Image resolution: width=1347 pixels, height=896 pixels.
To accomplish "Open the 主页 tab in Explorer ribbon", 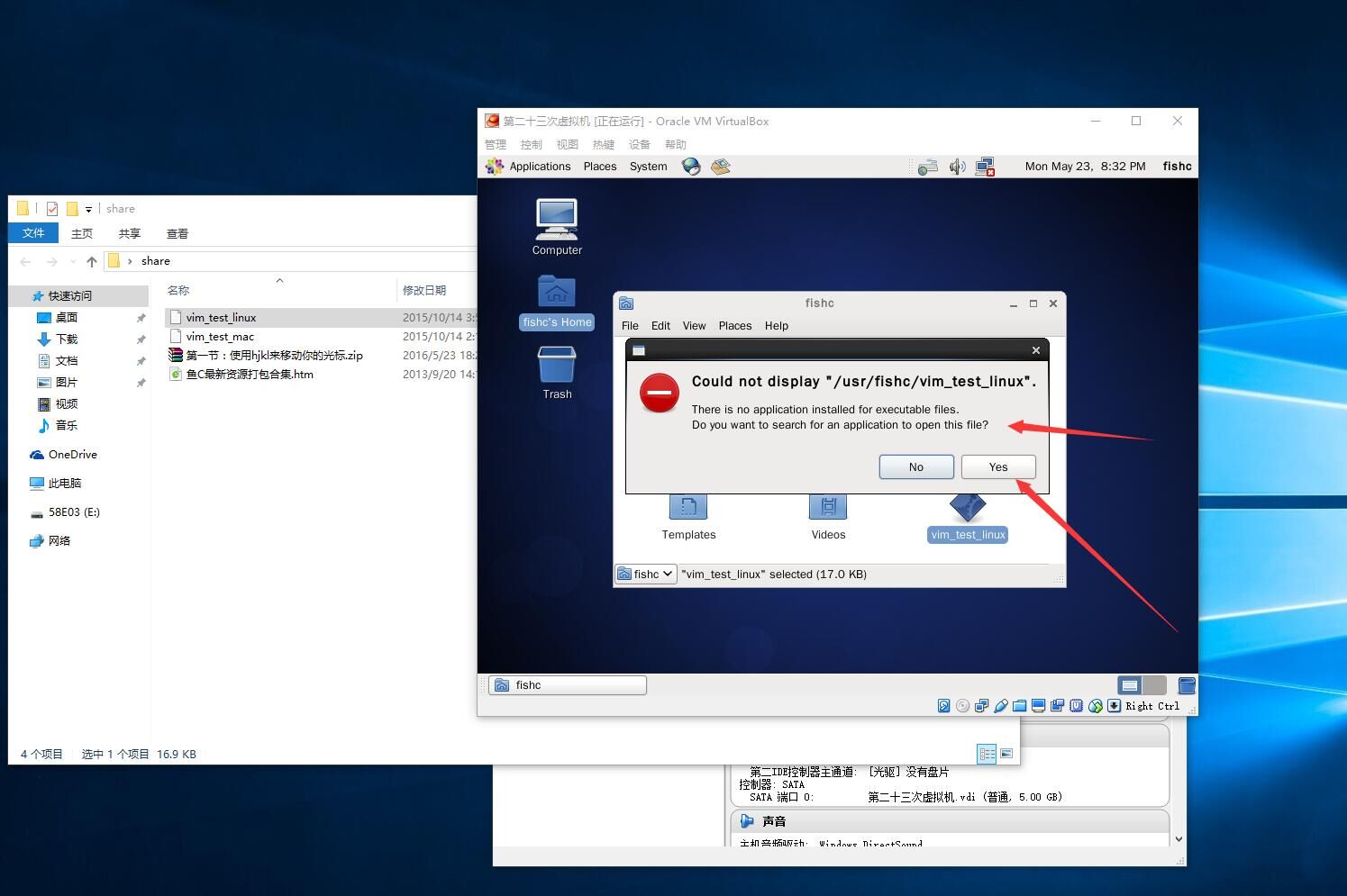I will pos(82,233).
